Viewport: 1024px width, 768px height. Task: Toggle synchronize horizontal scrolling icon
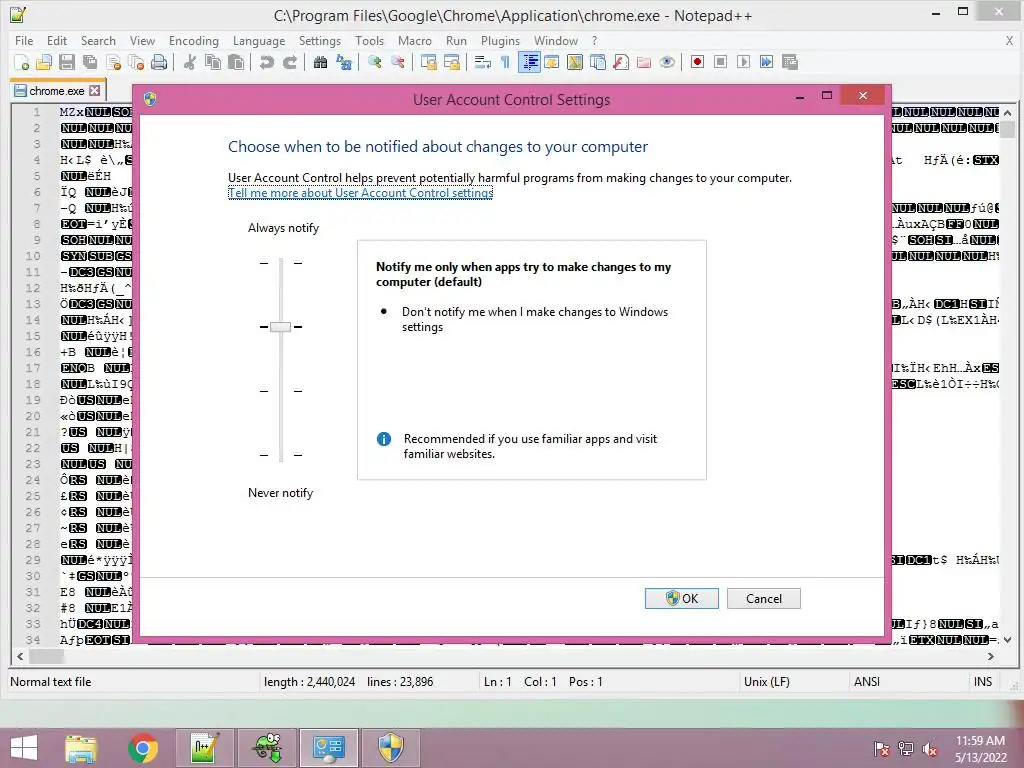coord(451,62)
